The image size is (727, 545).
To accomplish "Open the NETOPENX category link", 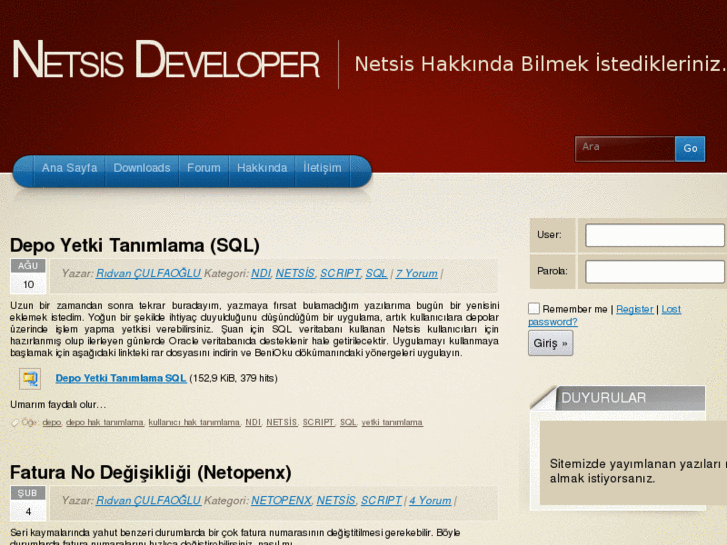I will pyautogui.click(x=281, y=501).
